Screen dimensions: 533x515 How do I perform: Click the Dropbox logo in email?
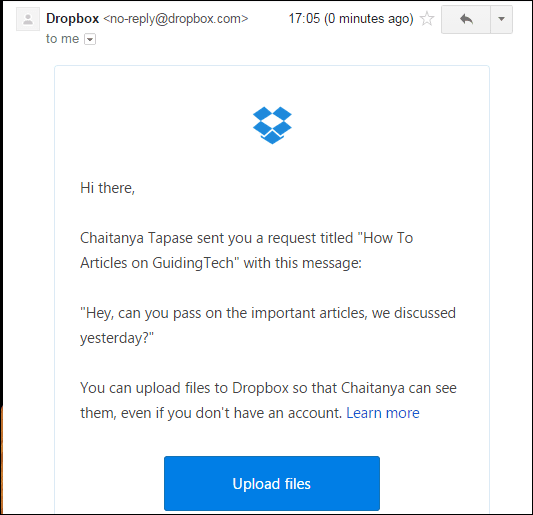pyautogui.click(x=272, y=125)
